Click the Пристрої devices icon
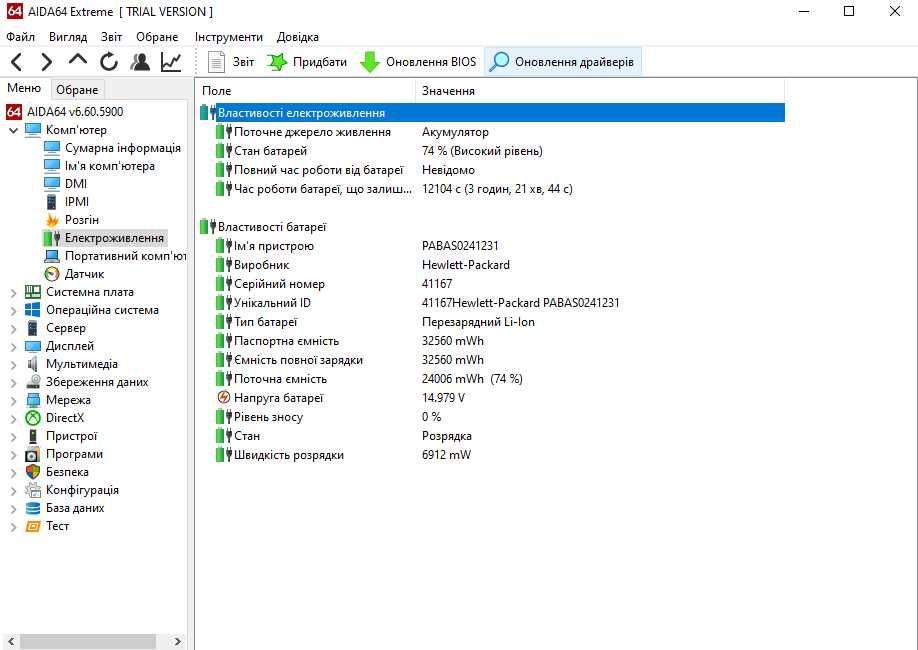The image size is (918, 650). [33, 436]
